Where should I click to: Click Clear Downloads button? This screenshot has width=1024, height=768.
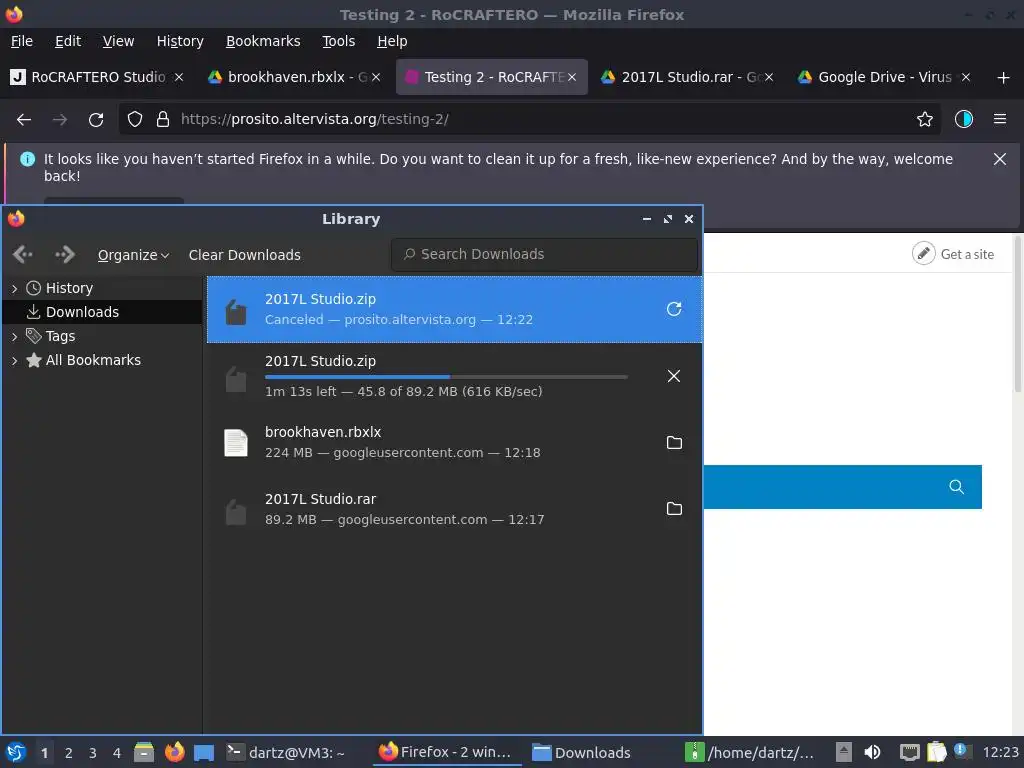tap(244, 255)
